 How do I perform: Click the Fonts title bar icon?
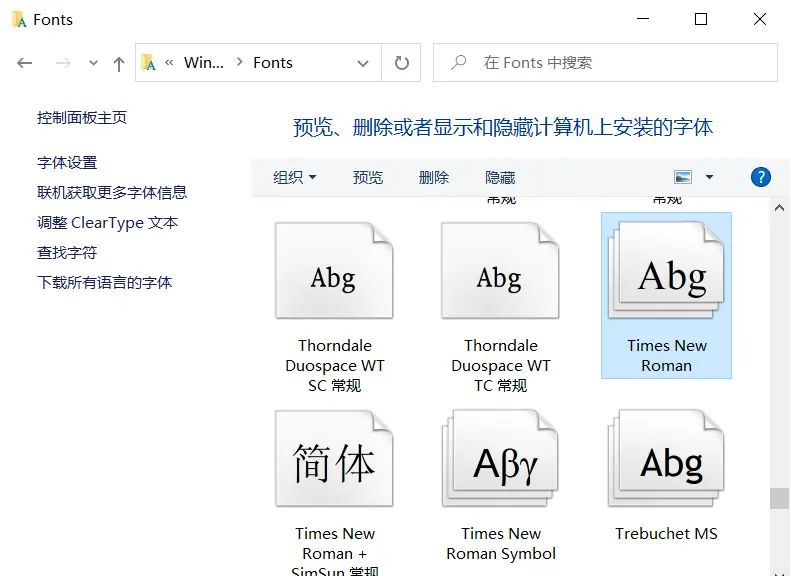click(19, 20)
